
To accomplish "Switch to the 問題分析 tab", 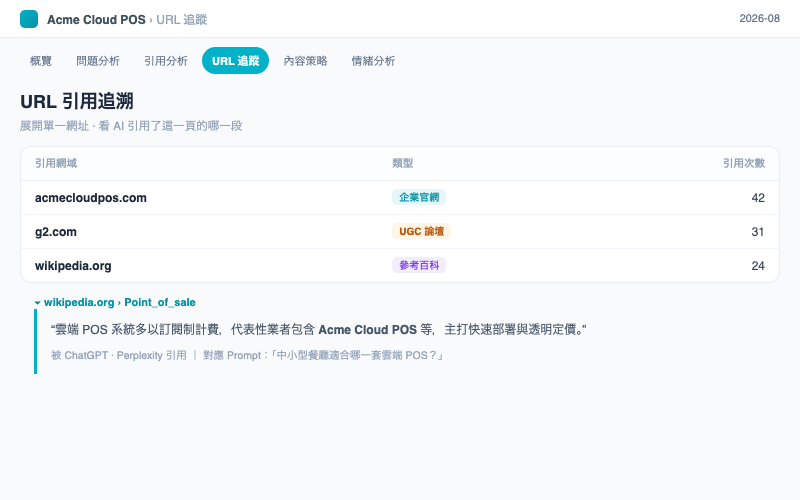I will coord(98,61).
